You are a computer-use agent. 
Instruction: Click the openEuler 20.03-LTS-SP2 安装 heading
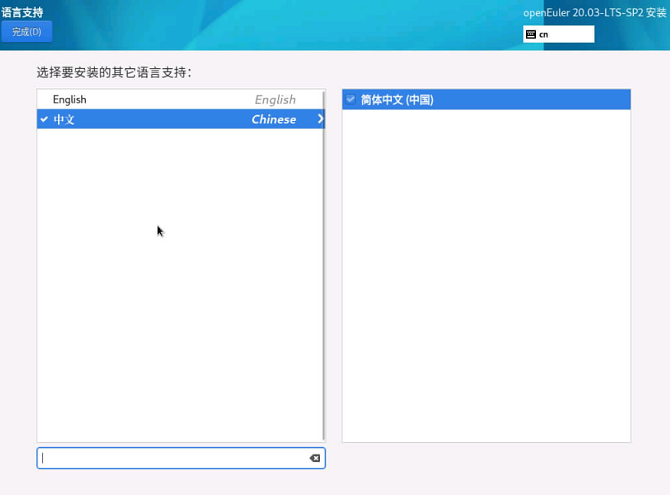coord(594,13)
